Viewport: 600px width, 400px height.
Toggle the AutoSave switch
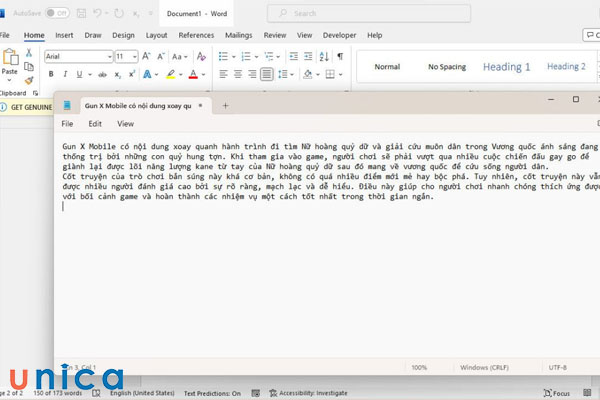(x=58, y=13)
